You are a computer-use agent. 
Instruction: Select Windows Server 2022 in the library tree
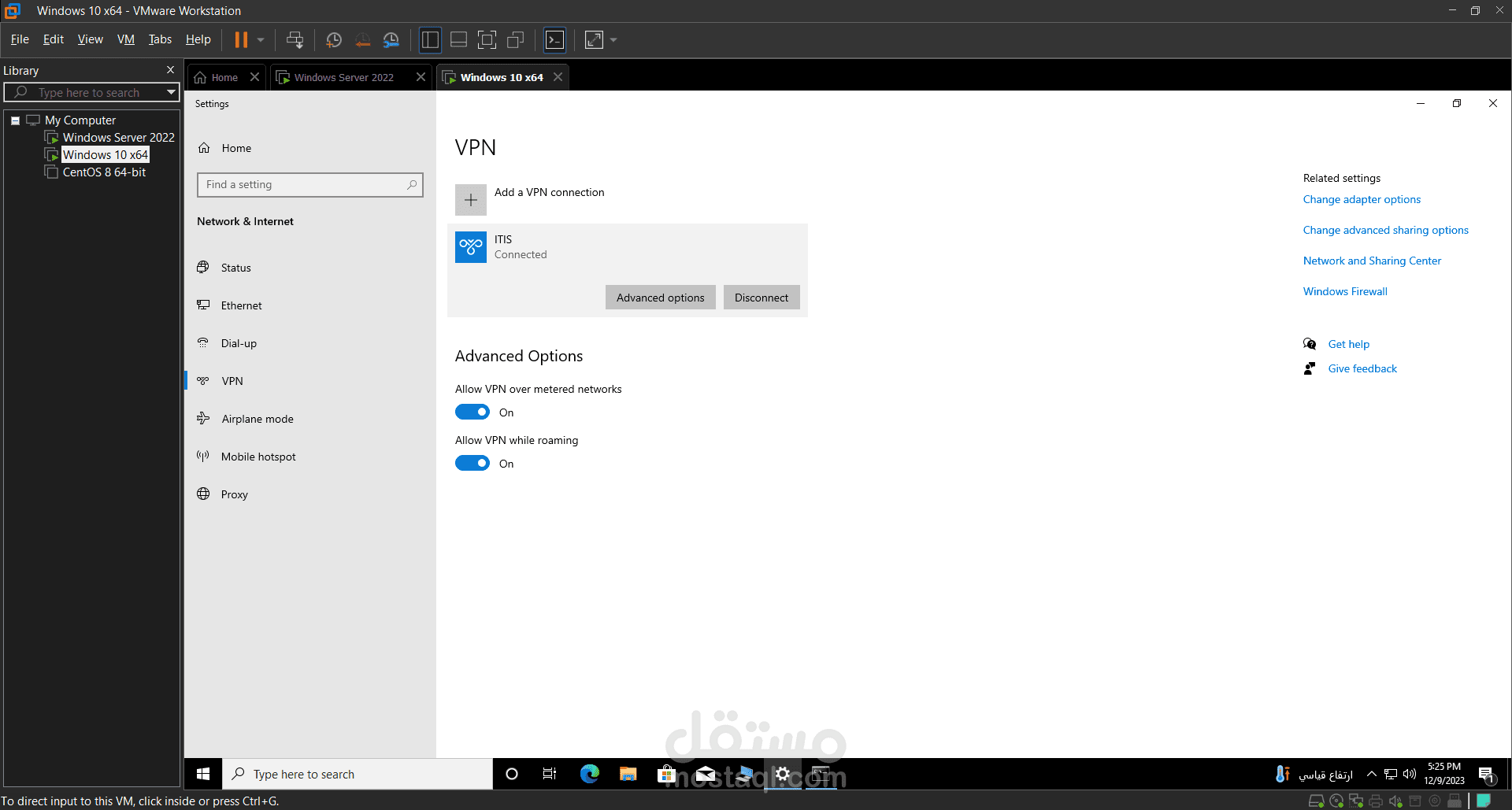click(118, 138)
